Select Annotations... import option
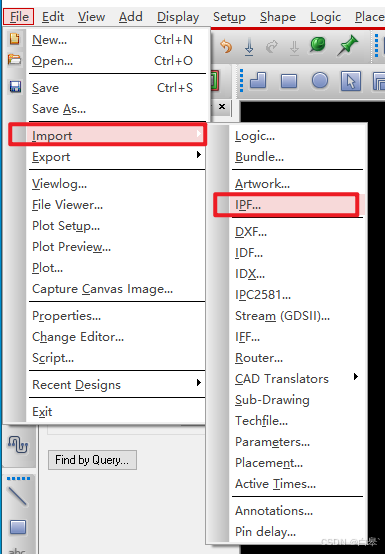 click(297, 511)
